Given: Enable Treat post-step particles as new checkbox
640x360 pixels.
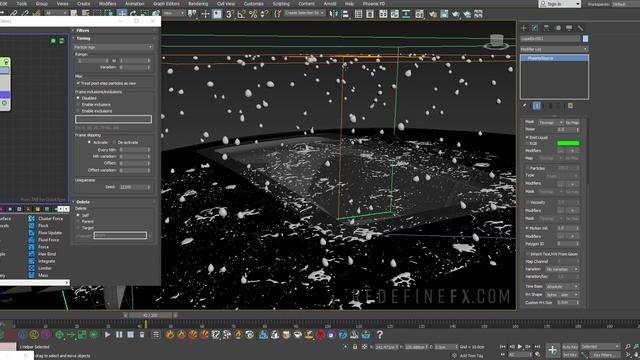Looking at the screenshot, I should 78,83.
